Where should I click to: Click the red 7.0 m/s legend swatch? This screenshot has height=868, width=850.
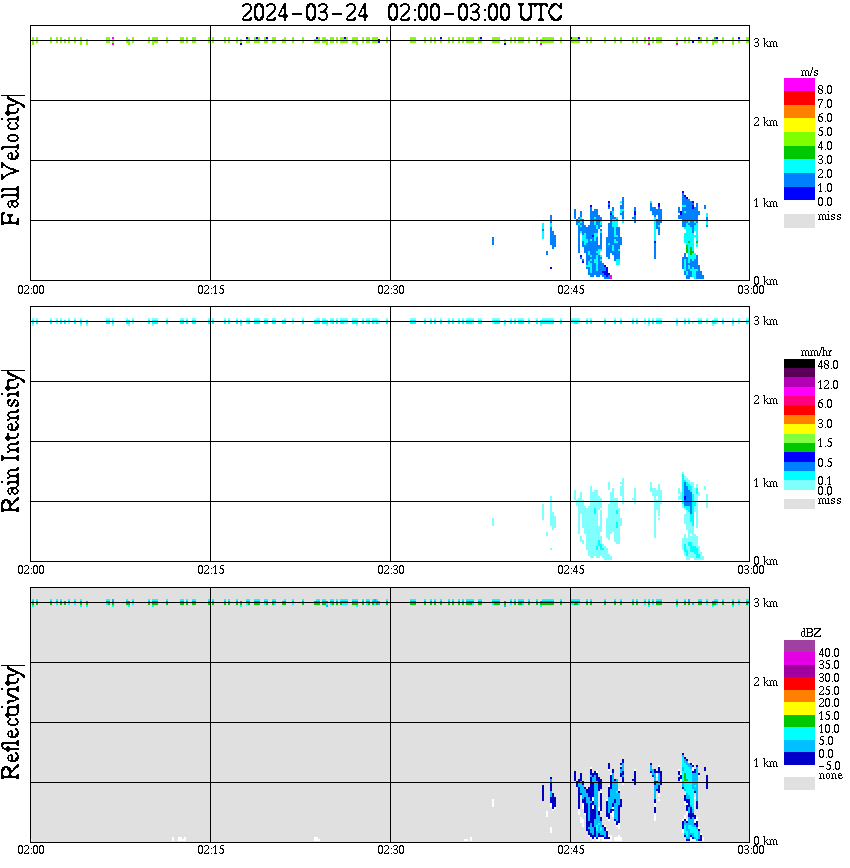coord(799,99)
